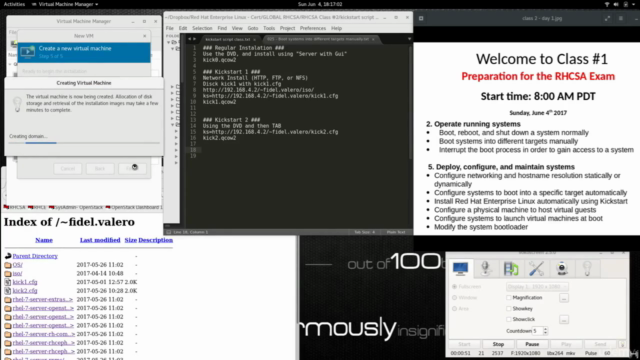Click line 18 in the editor gutter
This screenshot has width=640, height=360.
click(x=194, y=150)
